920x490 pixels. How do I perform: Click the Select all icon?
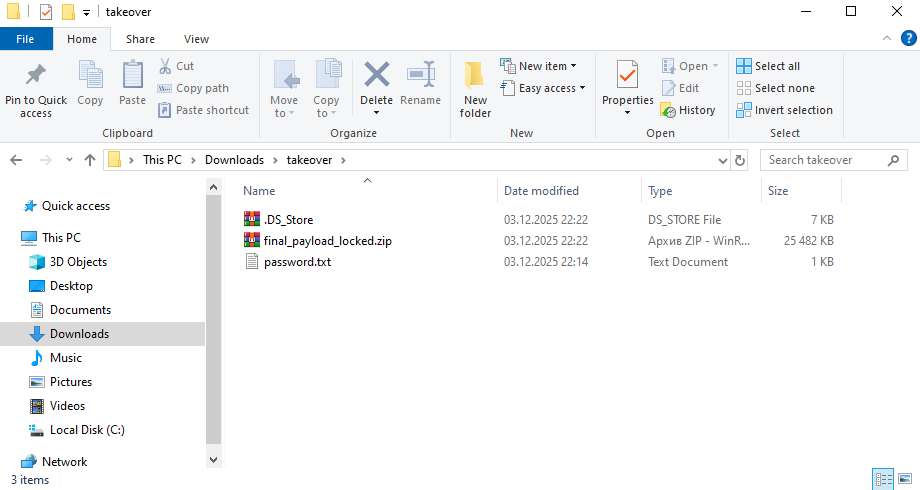(743, 66)
